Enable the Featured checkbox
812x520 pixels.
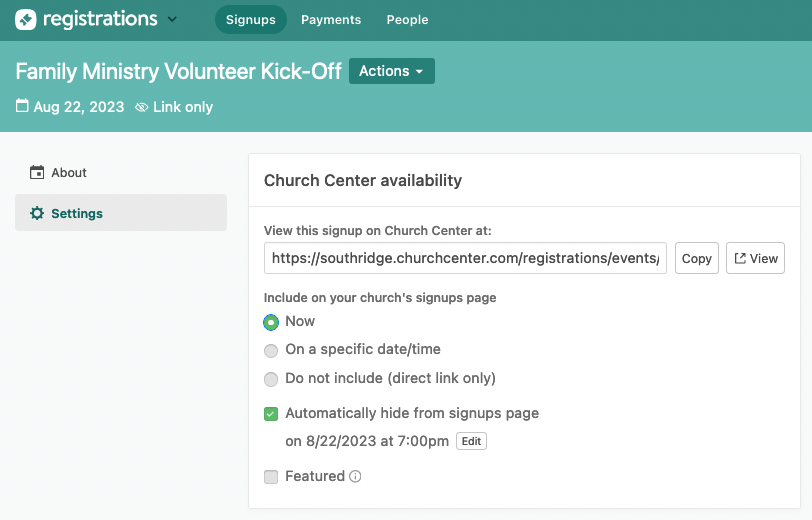pos(271,477)
